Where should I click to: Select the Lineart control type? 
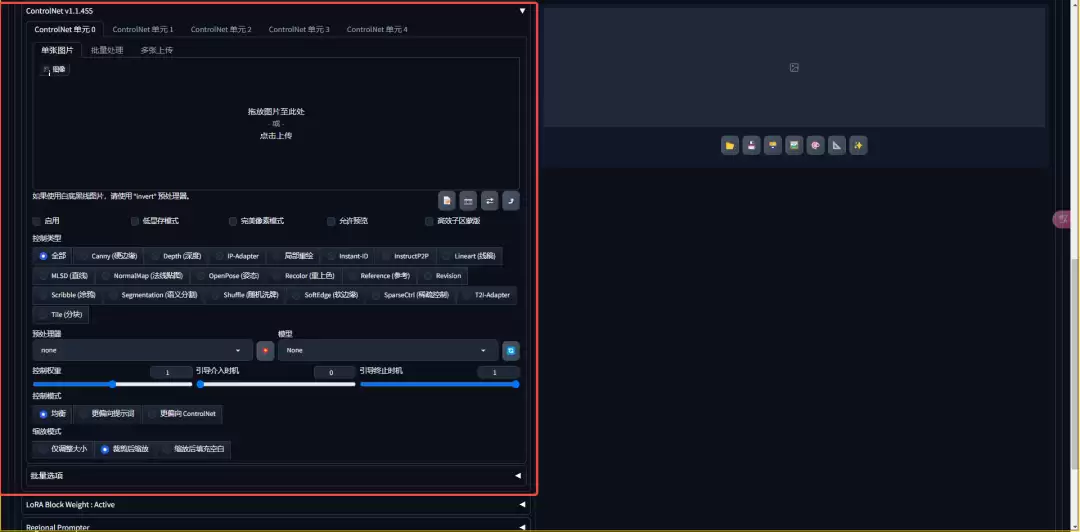pos(469,256)
